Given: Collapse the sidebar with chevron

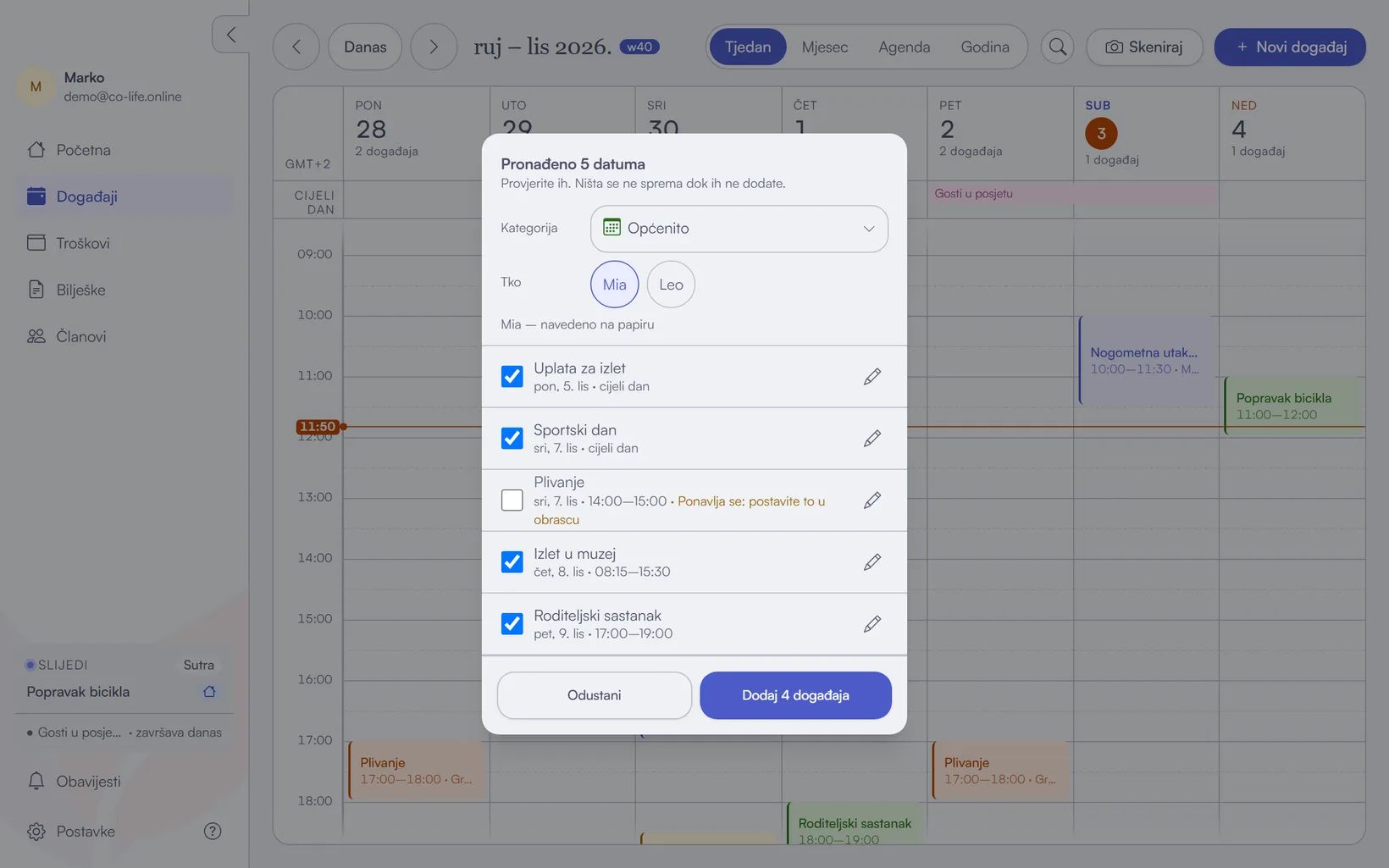Looking at the screenshot, I should [230, 35].
